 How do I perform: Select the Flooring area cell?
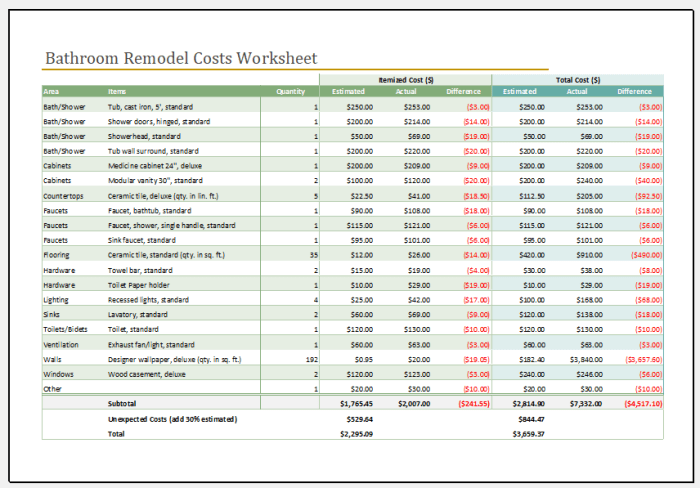click(x=56, y=255)
